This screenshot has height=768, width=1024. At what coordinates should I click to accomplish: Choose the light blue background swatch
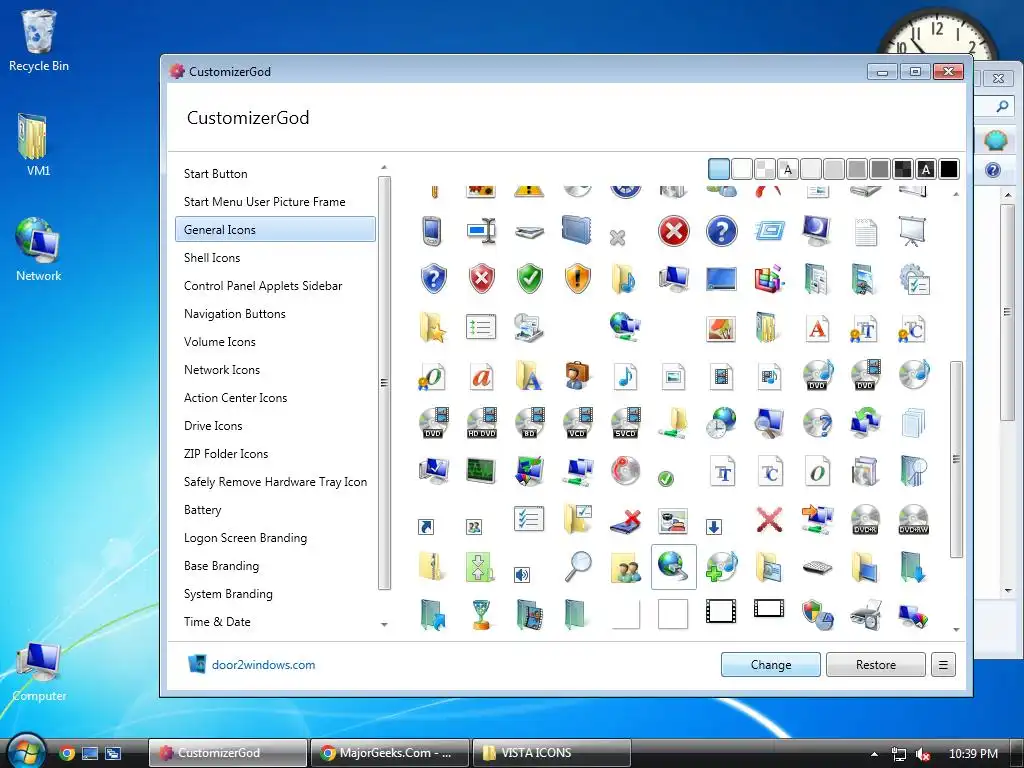coord(719,169)
